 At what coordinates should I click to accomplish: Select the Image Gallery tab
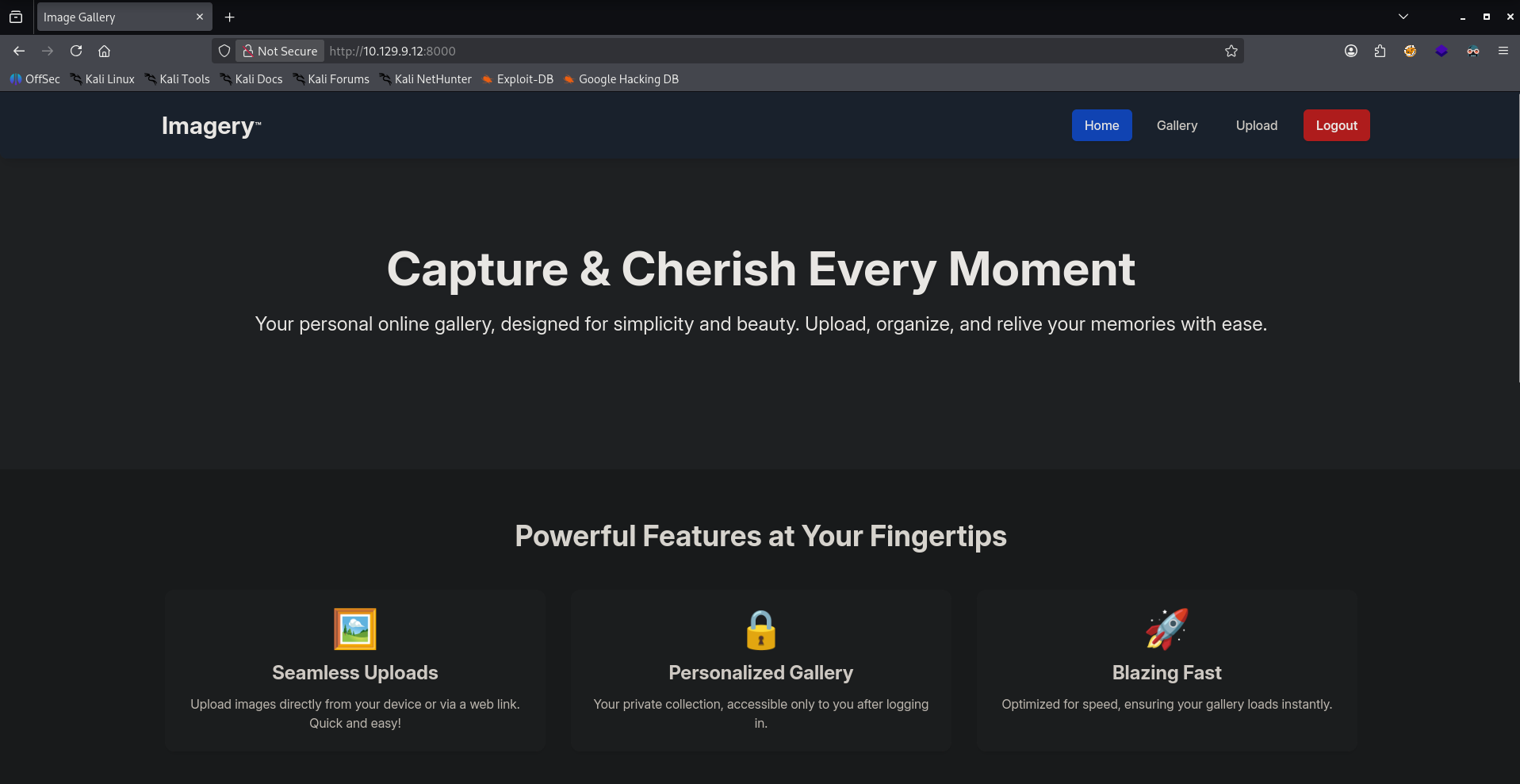point(111,17)
